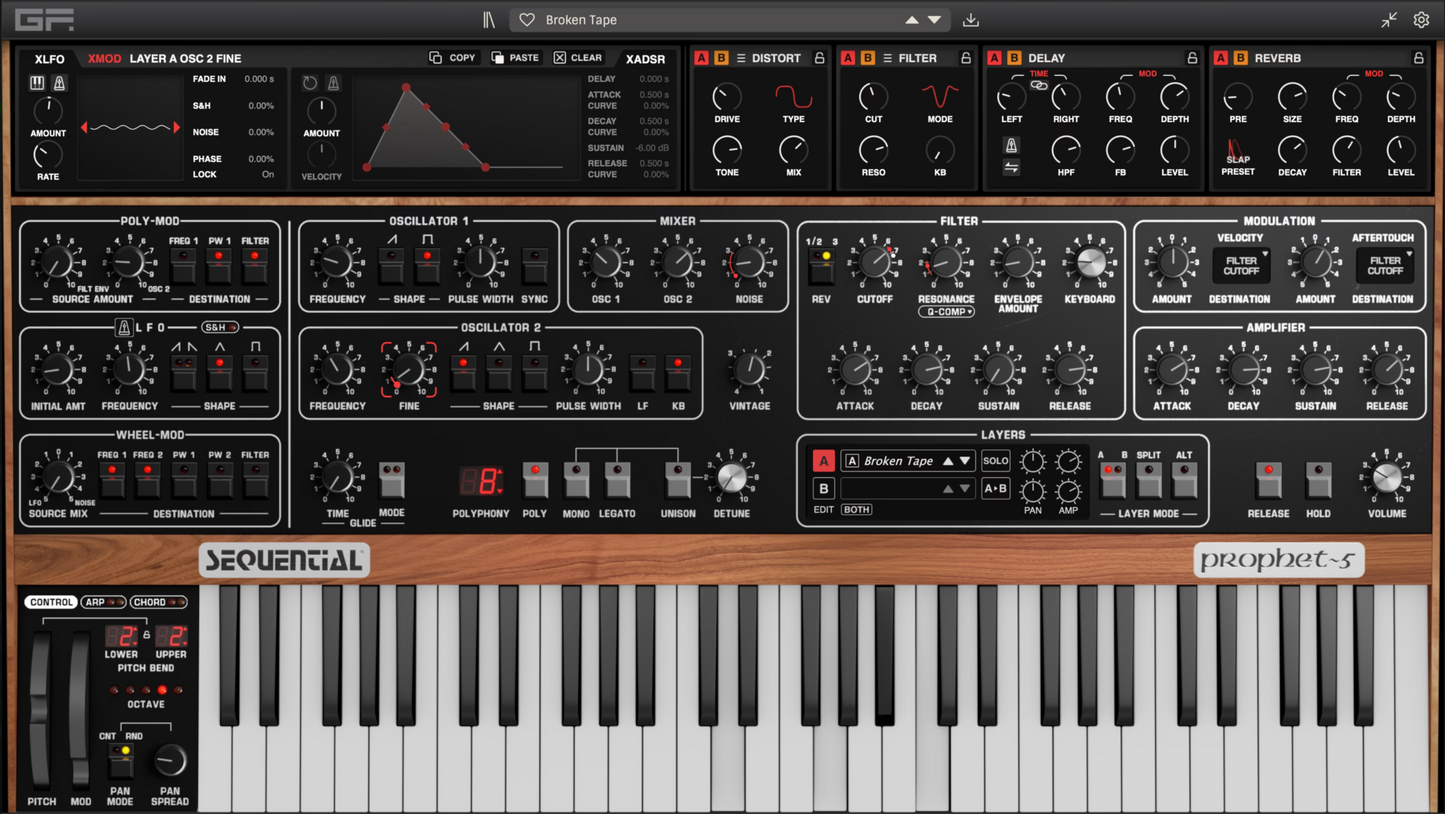
Task: Toggle the UNISON switch
Action: coord(677,480)
